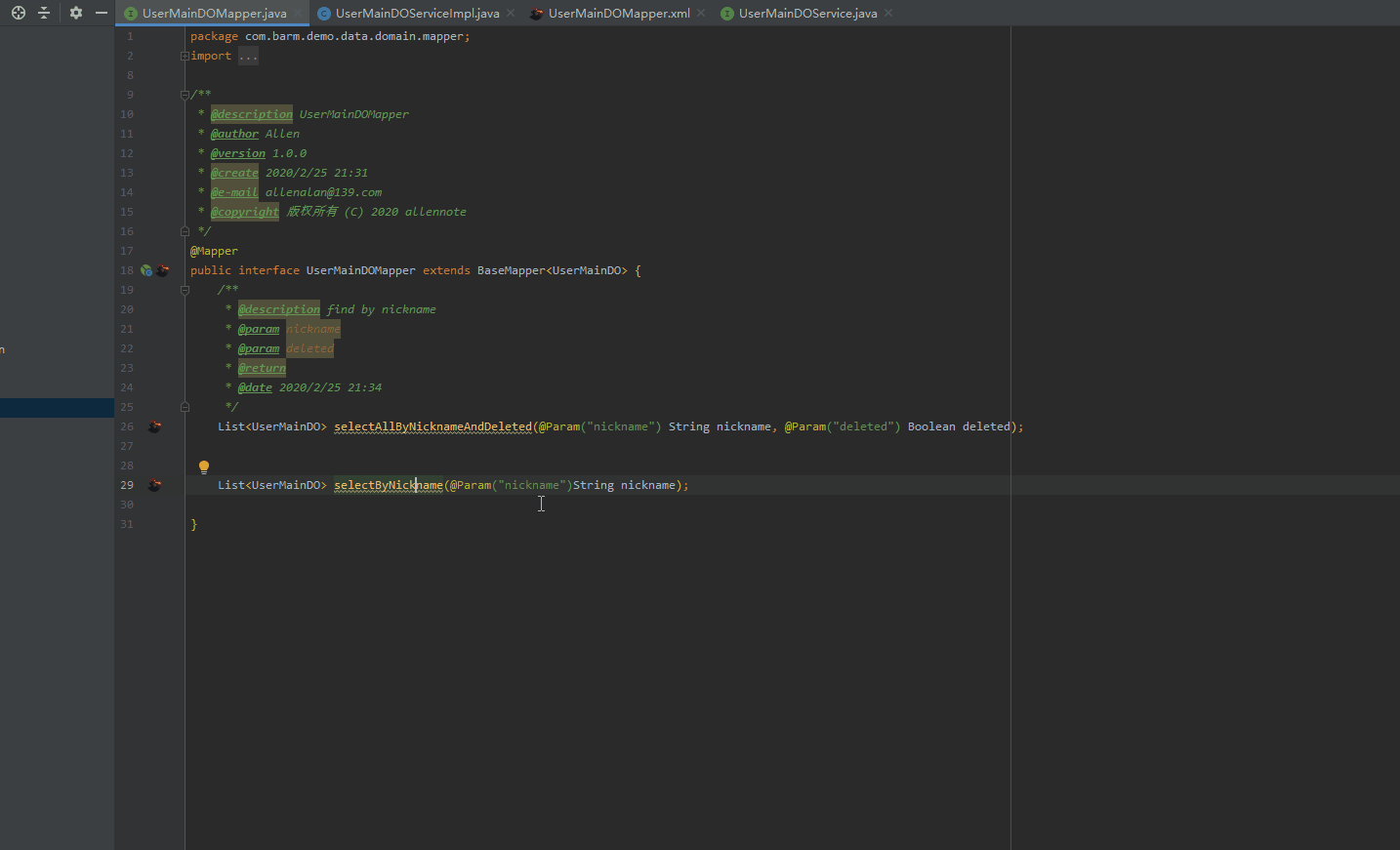Click the @author tag in Javadoc
This screenshot has width=1400, height=850.
tap(234, 134)
